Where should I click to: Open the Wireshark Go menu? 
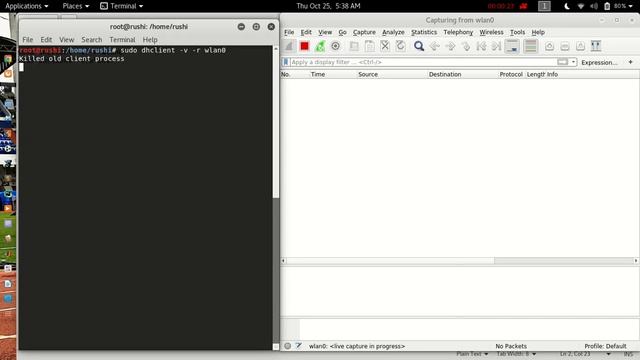(x=342, y=32)
